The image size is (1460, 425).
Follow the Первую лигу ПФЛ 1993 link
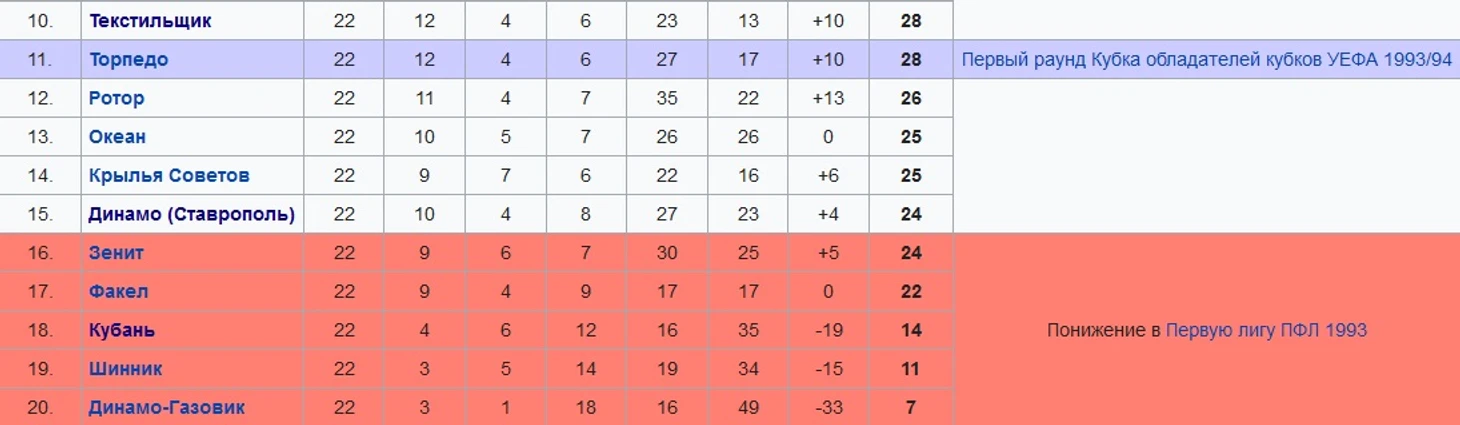(1266, 330)
